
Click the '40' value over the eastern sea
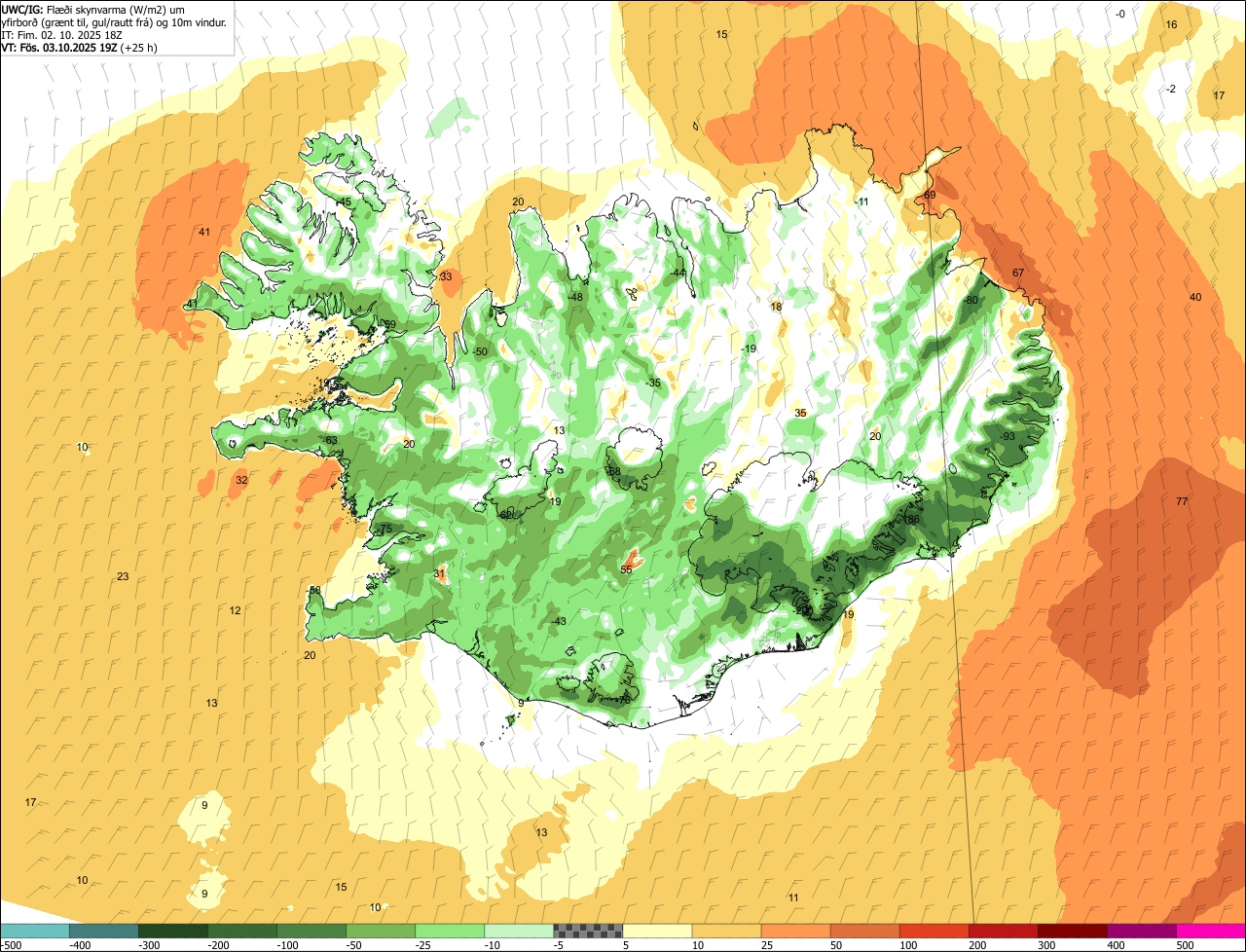[x=1195, y=297]
